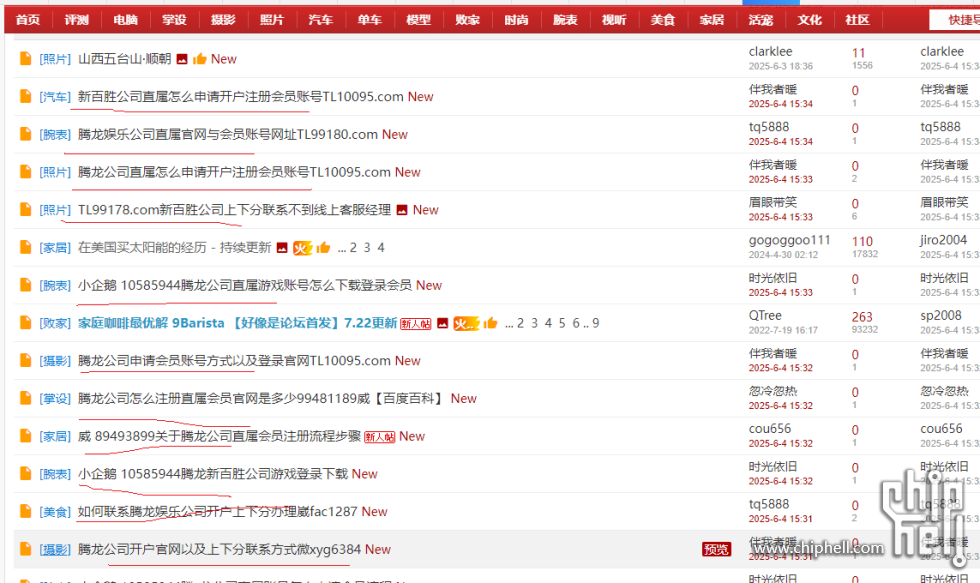
Task: Go to page 9 of 家庭咖啡最优解 thread
Action: (x=596, y=323)
